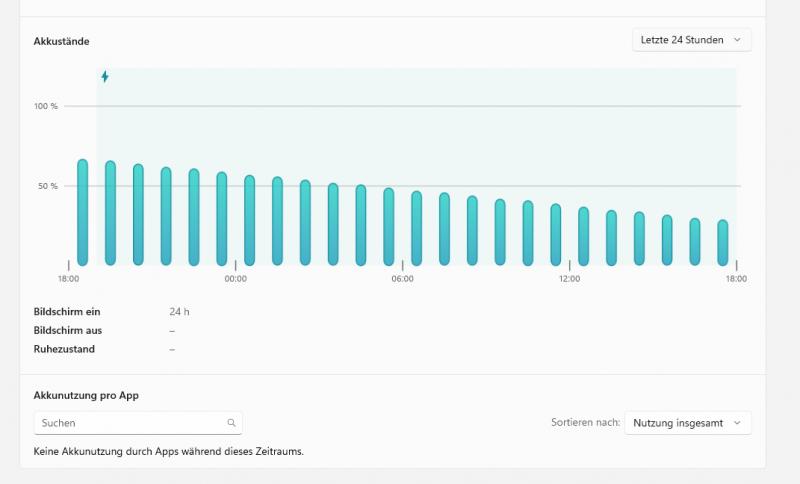
Task: Click the Akkustände section heading
Action: (x=62, y=41)
